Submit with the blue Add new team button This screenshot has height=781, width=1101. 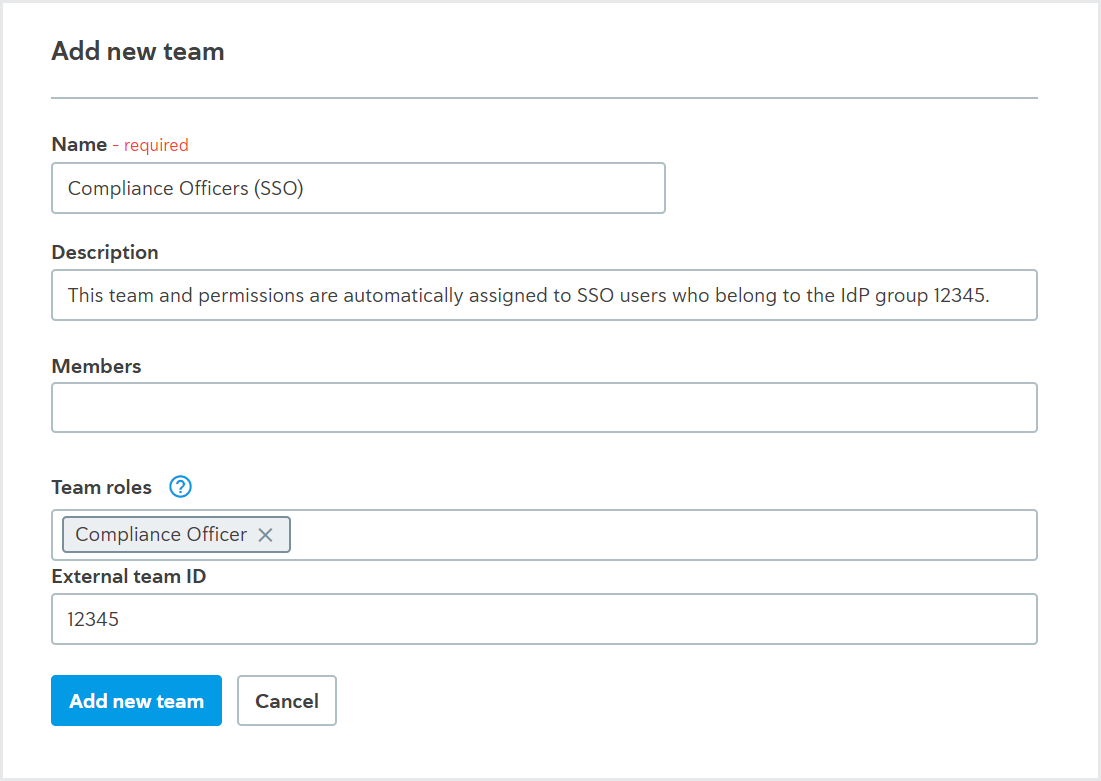pyautogui.click(x=136, y=700)
